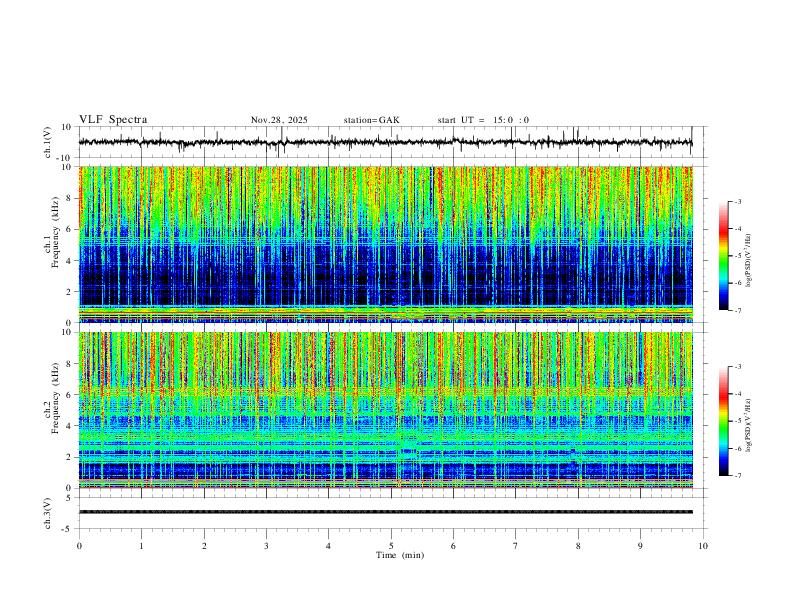The height and width of the screenshot is (612, 792).
Task: Click the "station=GAK" label
Action: (x=371, y=120)
